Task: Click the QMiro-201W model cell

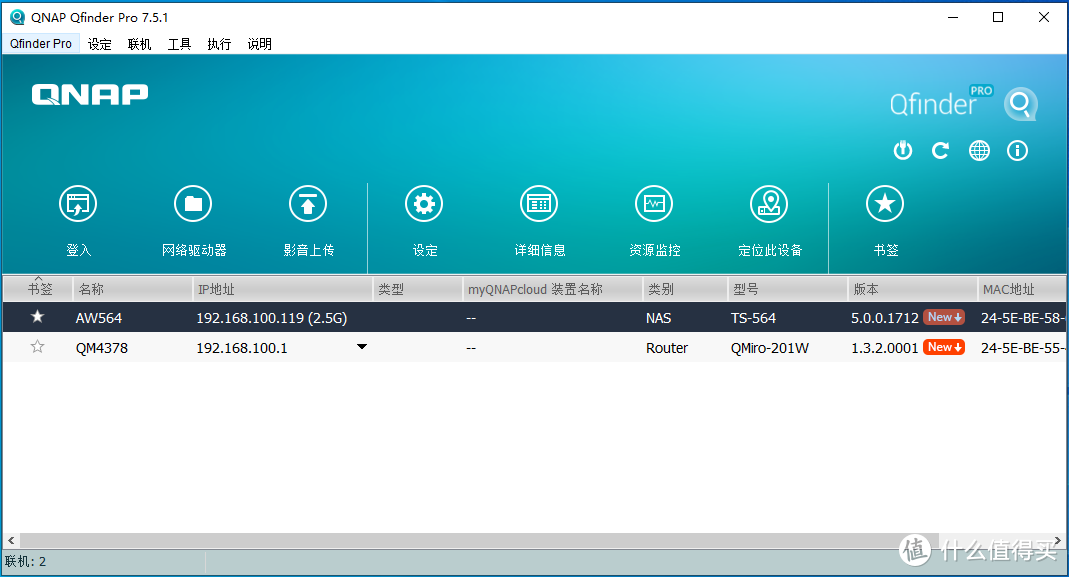Action: point(770,348)
